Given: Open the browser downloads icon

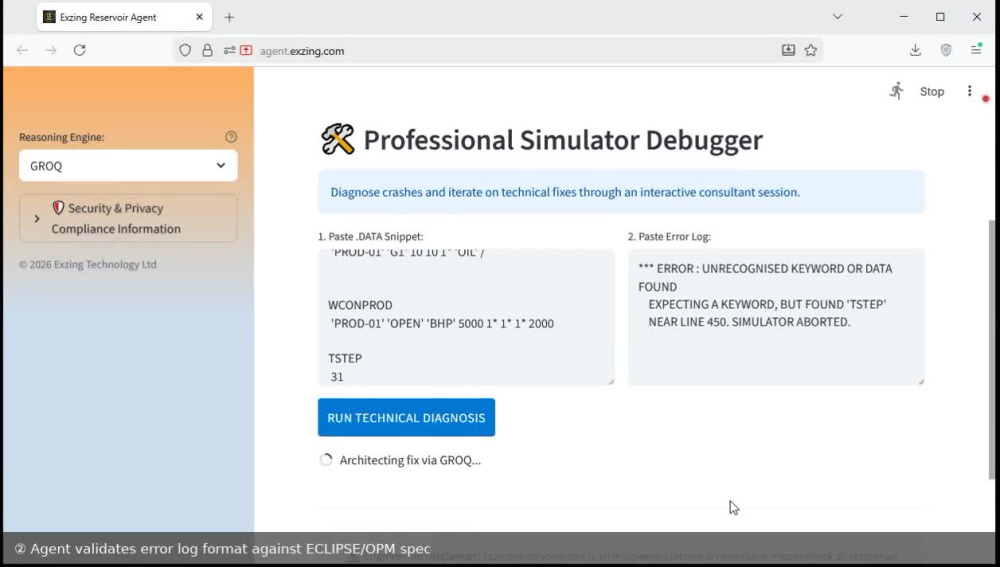Looking at the screenshot, I should 915,50.
